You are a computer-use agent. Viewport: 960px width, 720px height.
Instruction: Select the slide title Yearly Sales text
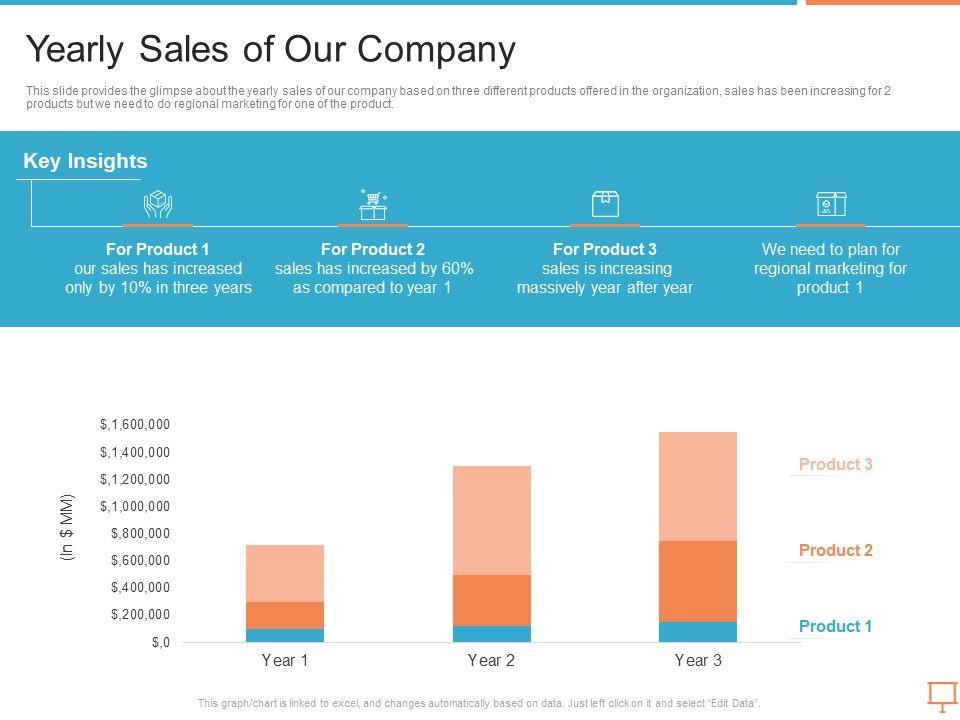[270, 49]
